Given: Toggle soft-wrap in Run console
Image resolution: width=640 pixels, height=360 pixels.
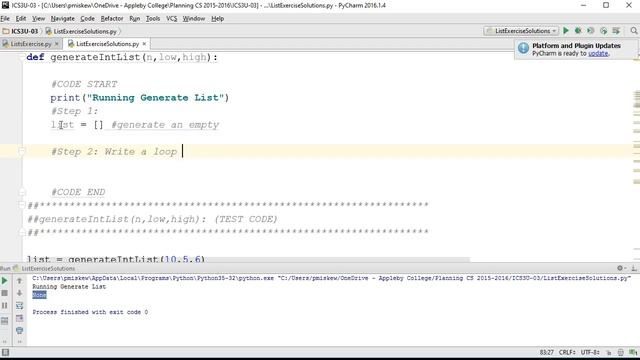Looking at the screenshot, I should tap(19, 305).
